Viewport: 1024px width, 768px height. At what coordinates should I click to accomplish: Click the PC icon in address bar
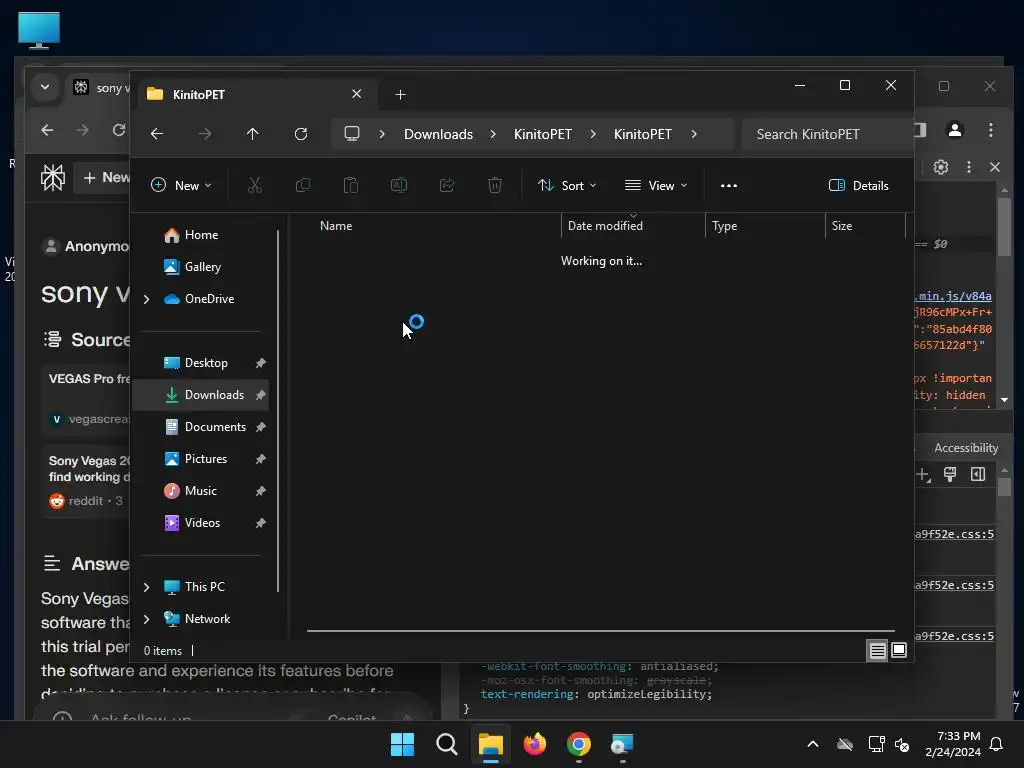click(x=352, y=134)
